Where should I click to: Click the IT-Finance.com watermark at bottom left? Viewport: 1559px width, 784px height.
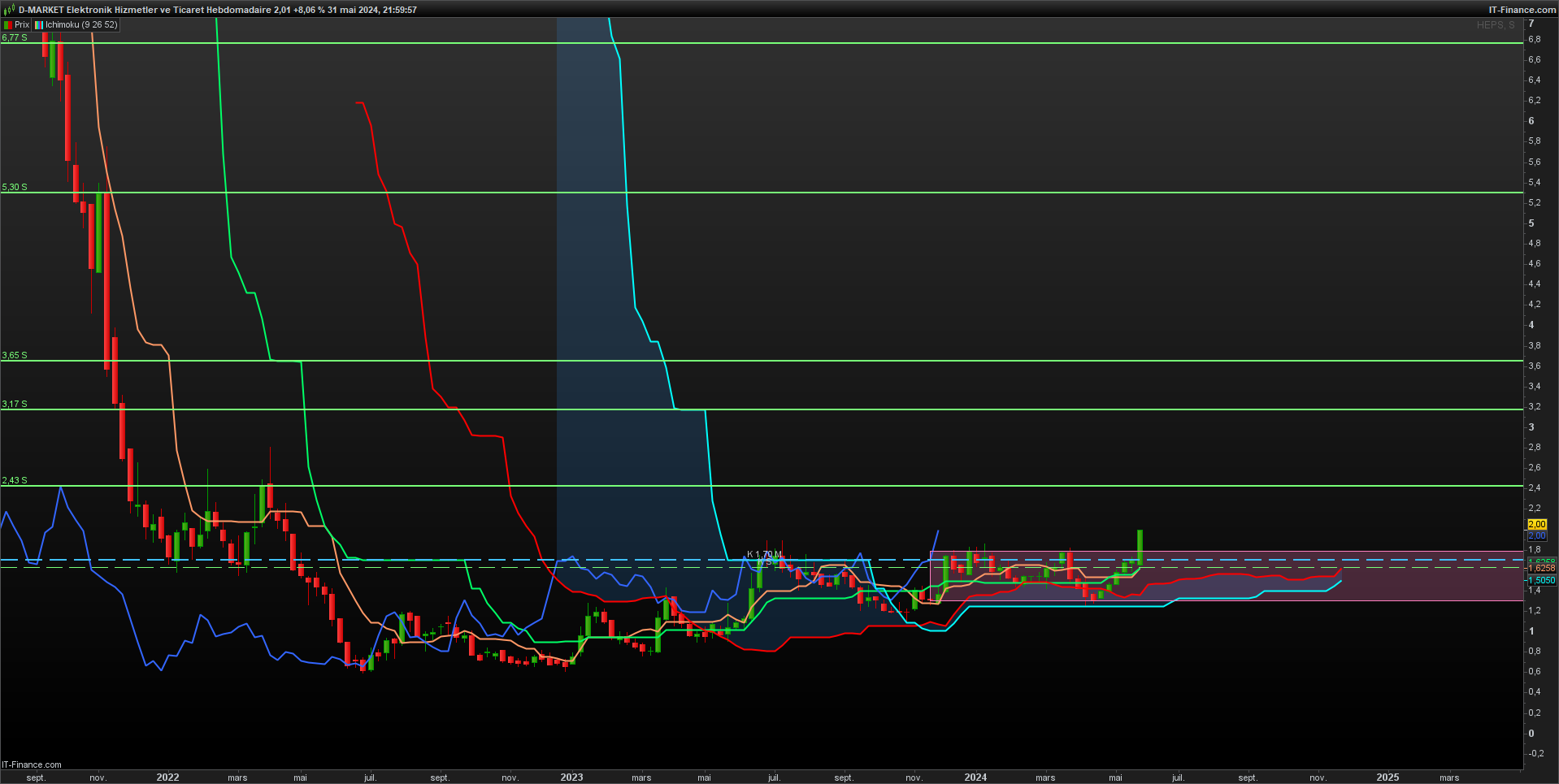32,765
